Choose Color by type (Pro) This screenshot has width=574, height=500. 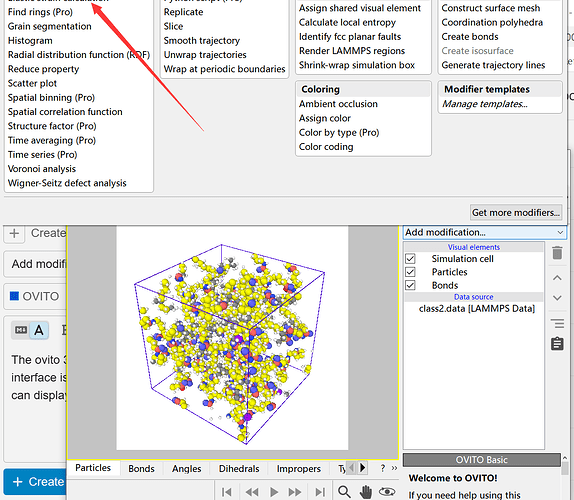[x=339, y=133]
